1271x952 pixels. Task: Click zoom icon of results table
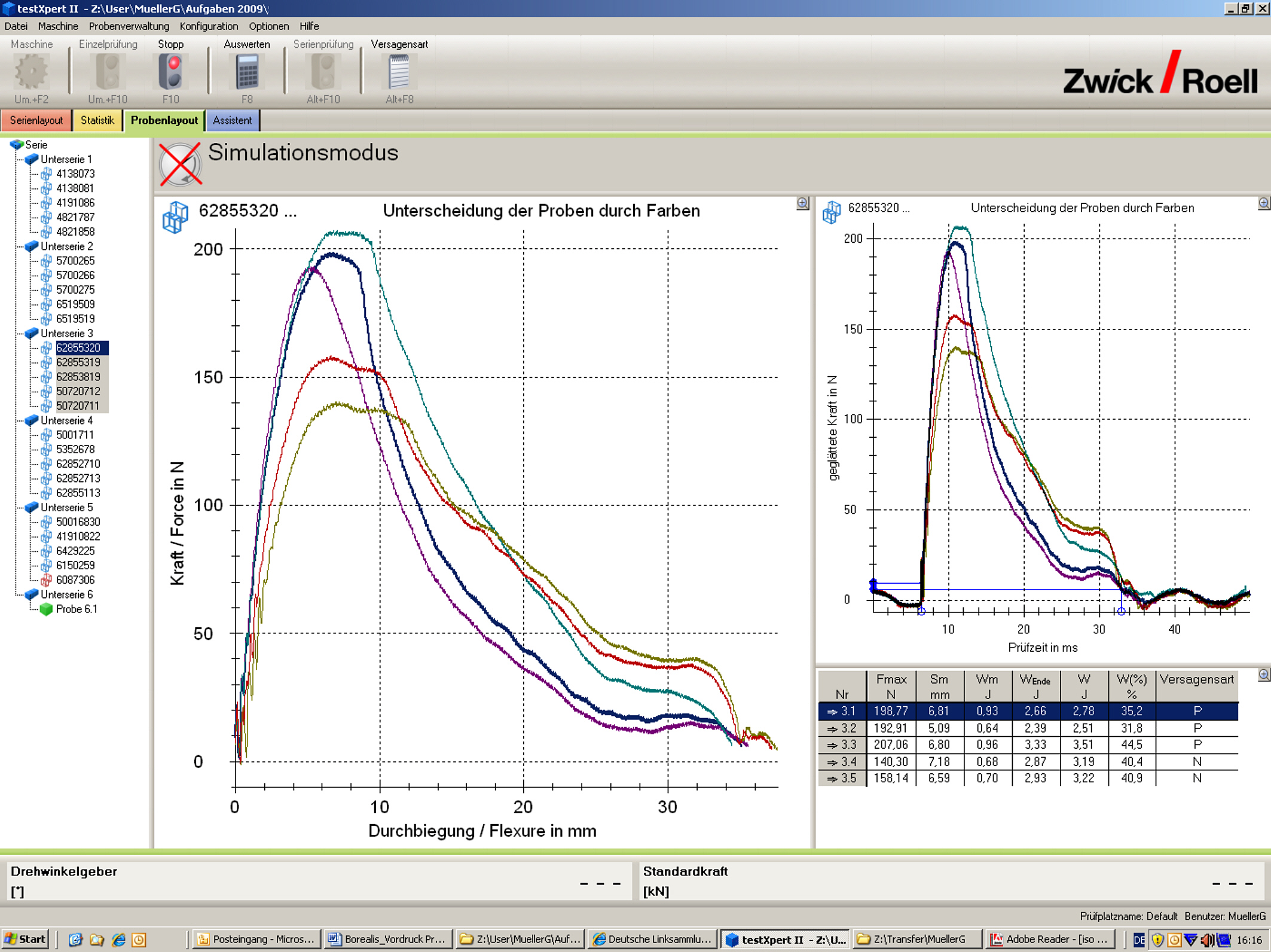click(1263, 675)
